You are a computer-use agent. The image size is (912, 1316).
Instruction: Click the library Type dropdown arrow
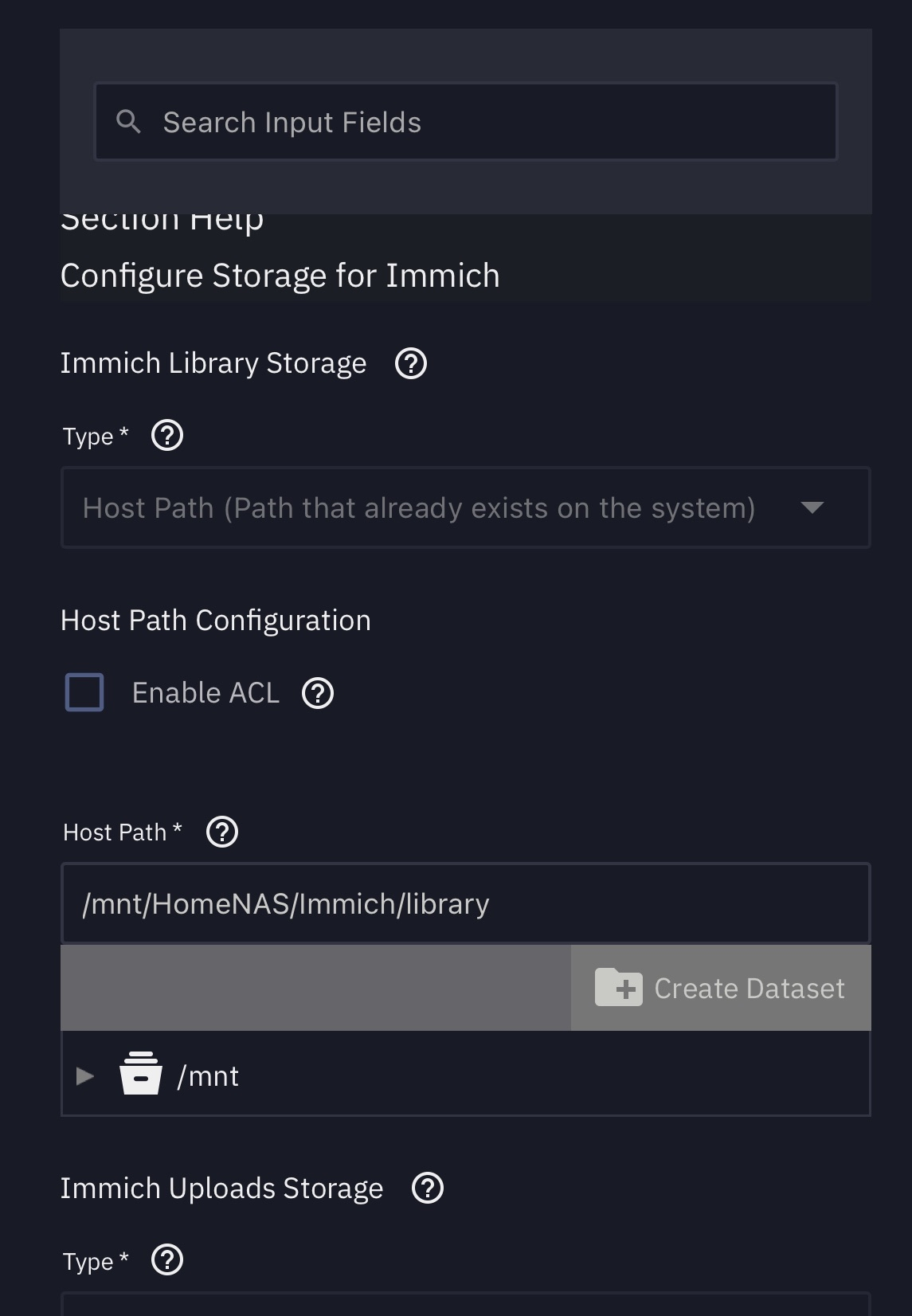tap(812, 508)
